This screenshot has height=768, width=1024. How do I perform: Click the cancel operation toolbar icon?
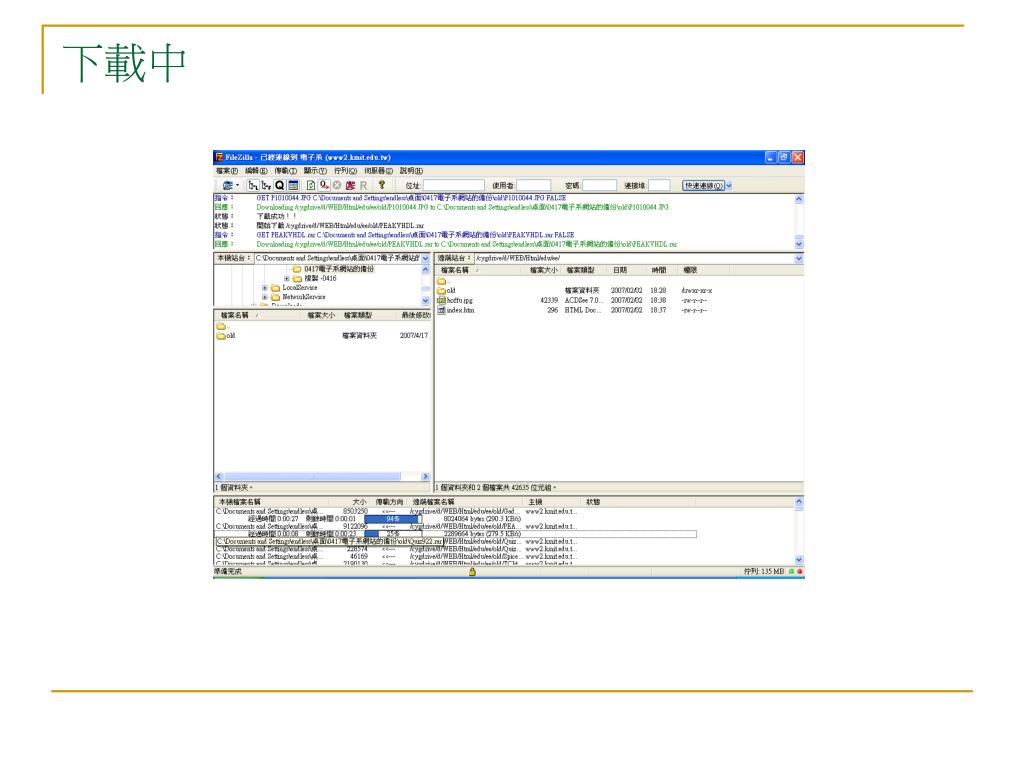[x=338, y=185]
